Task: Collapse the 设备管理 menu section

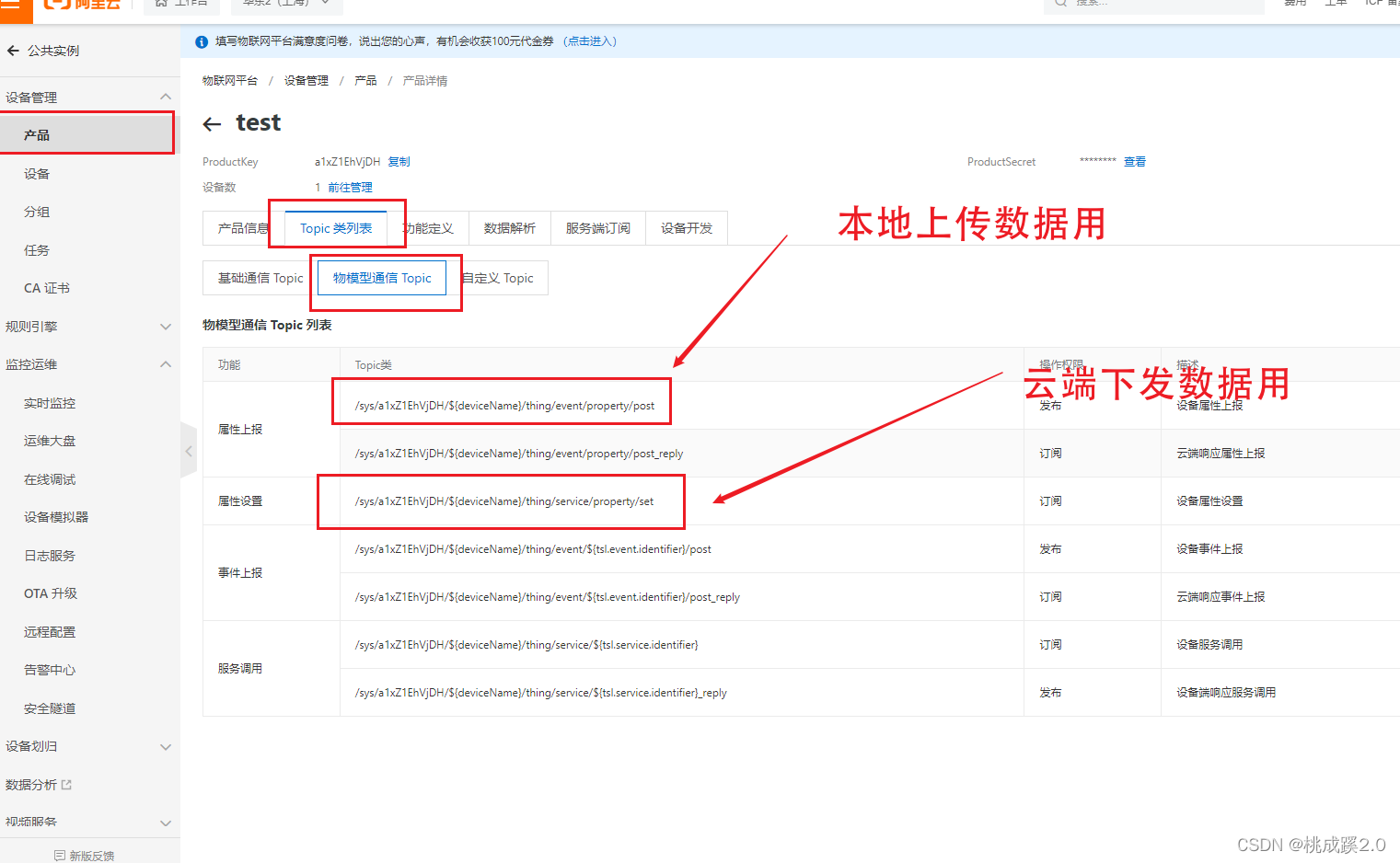Action: [x=166, y=97]
